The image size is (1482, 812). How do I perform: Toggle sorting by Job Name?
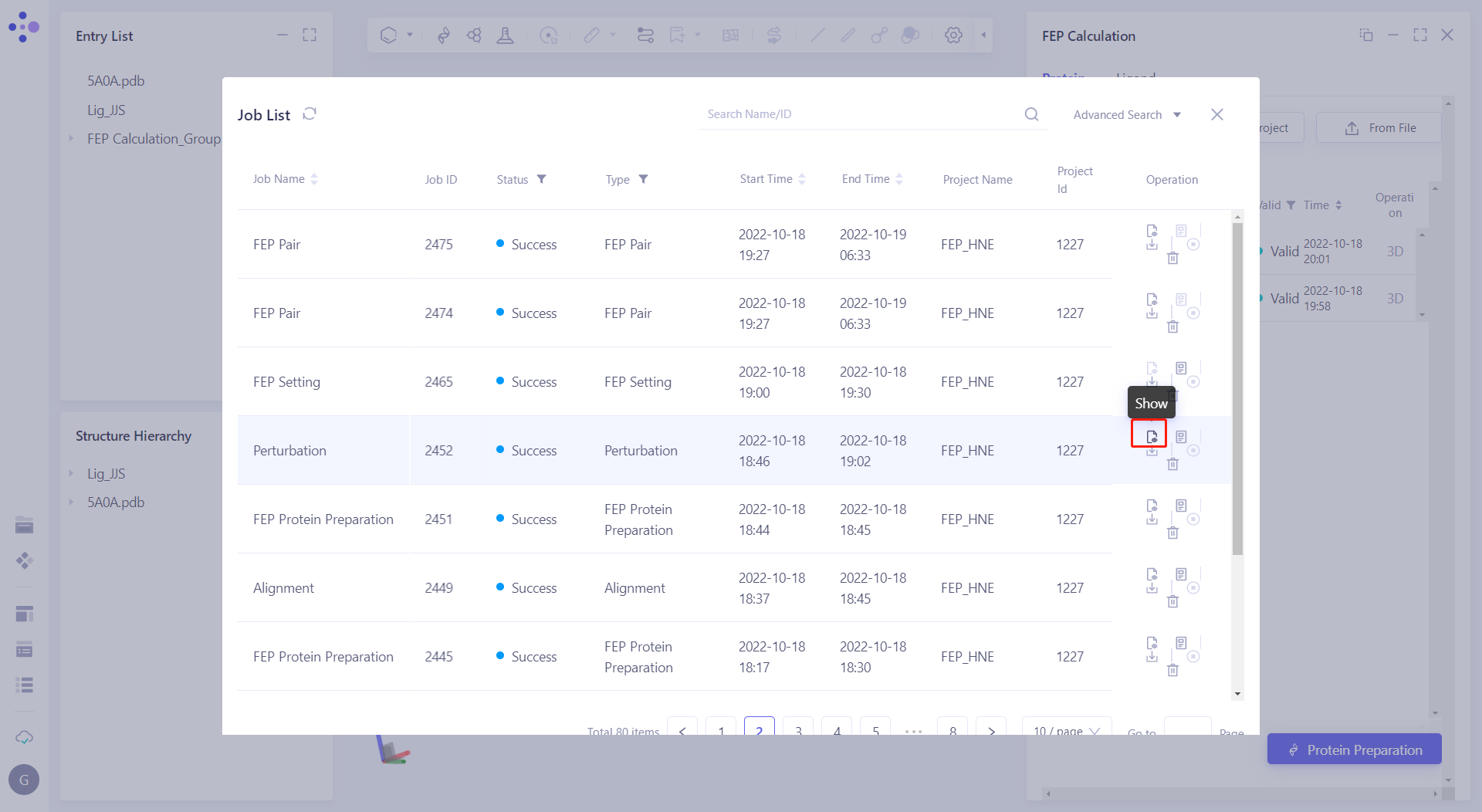pyautogui.click(x=314, y=179)
